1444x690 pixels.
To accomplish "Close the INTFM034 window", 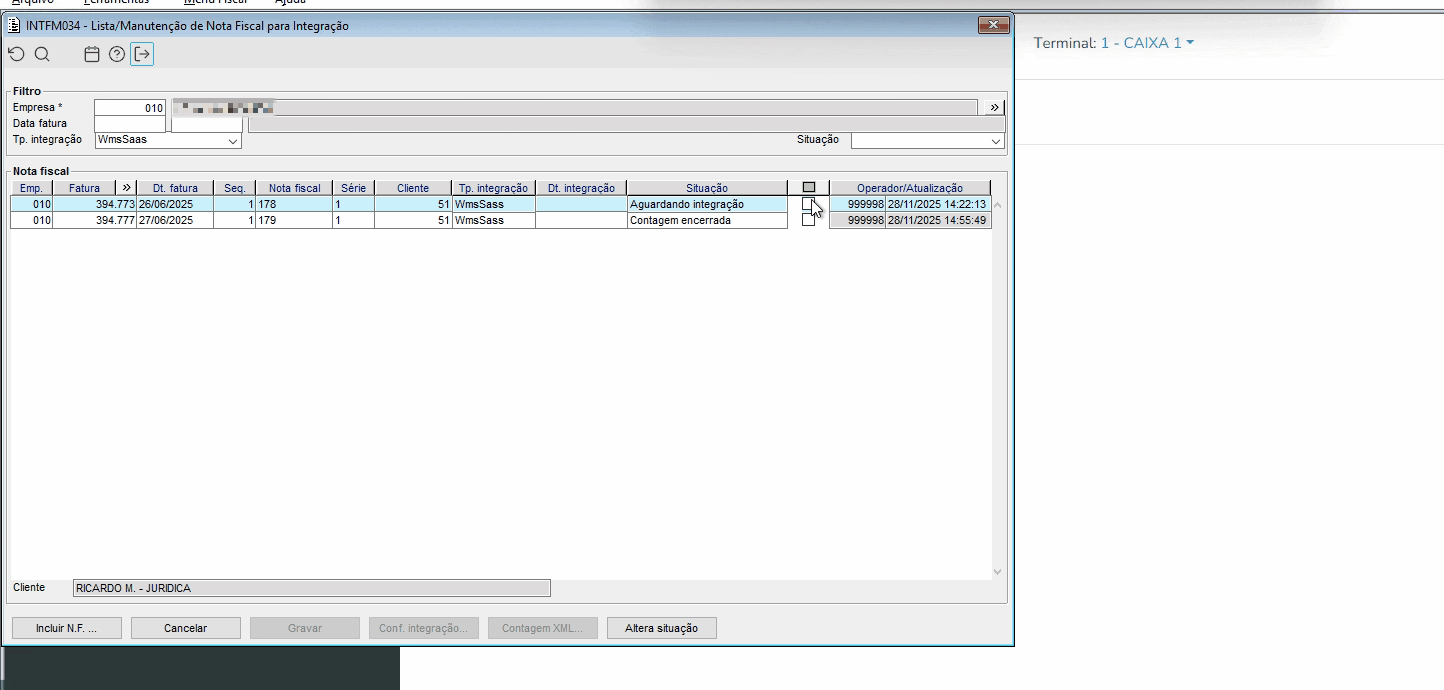I will tap(993, 25).
